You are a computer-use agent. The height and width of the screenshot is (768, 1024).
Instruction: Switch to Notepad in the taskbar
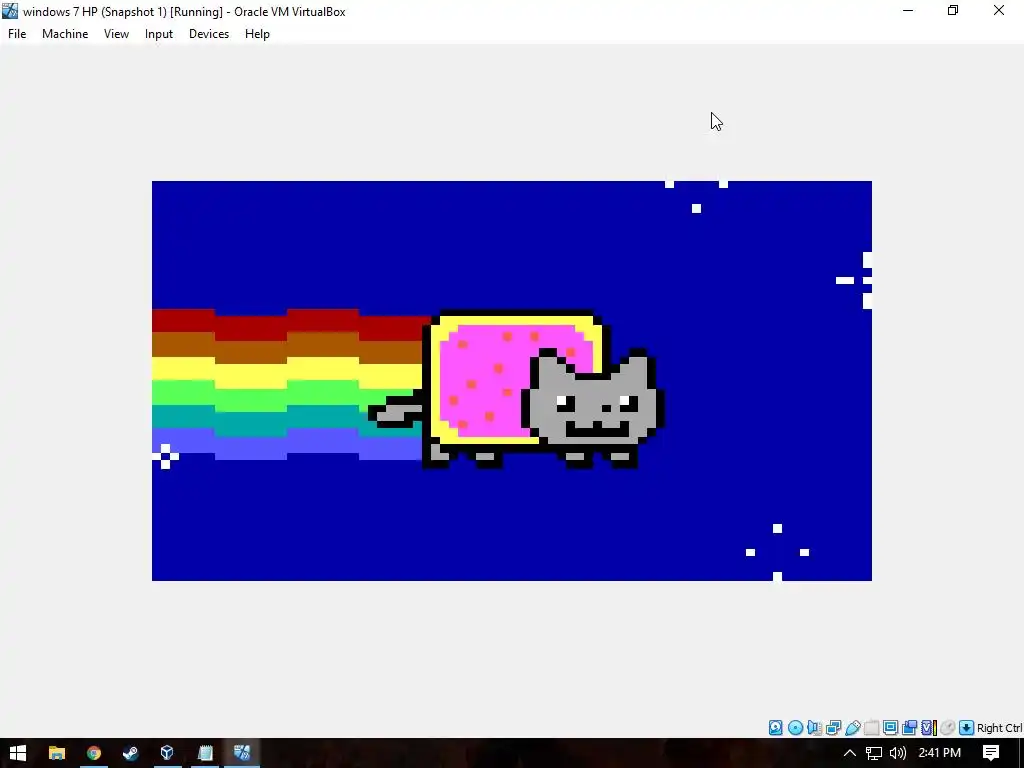point(205,753)
